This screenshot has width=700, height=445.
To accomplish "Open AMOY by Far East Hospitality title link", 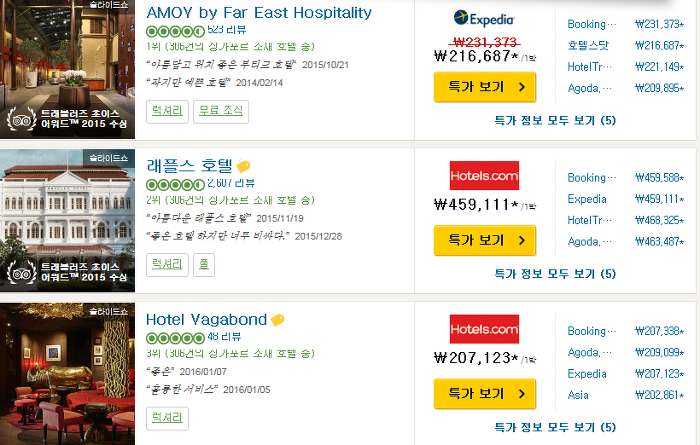I will [259, 12].
